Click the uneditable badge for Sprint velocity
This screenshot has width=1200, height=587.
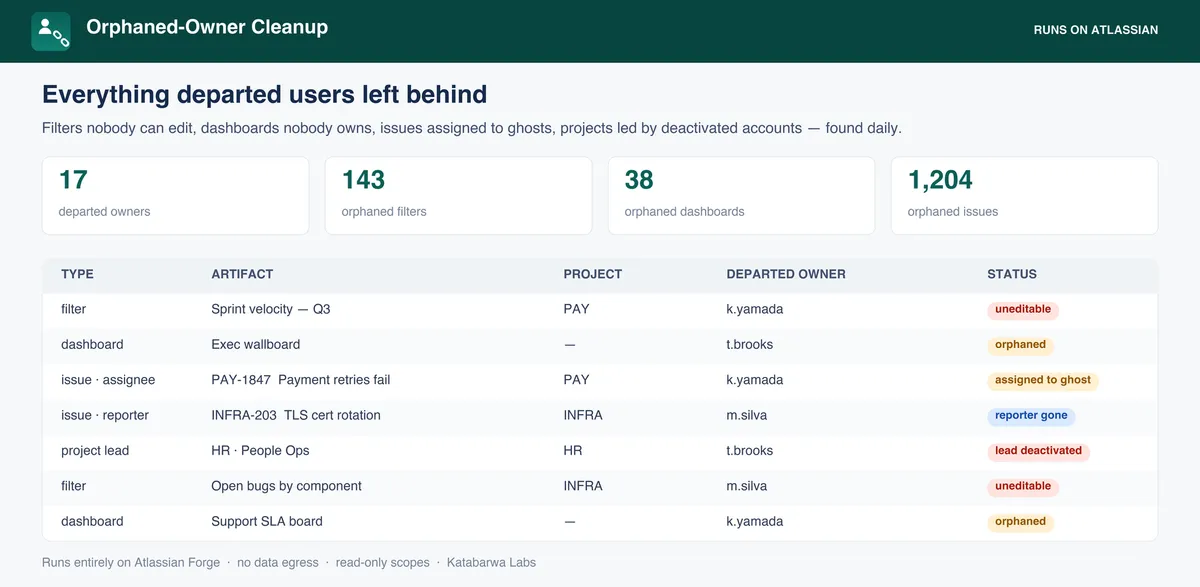click(x=1023, y=310)
